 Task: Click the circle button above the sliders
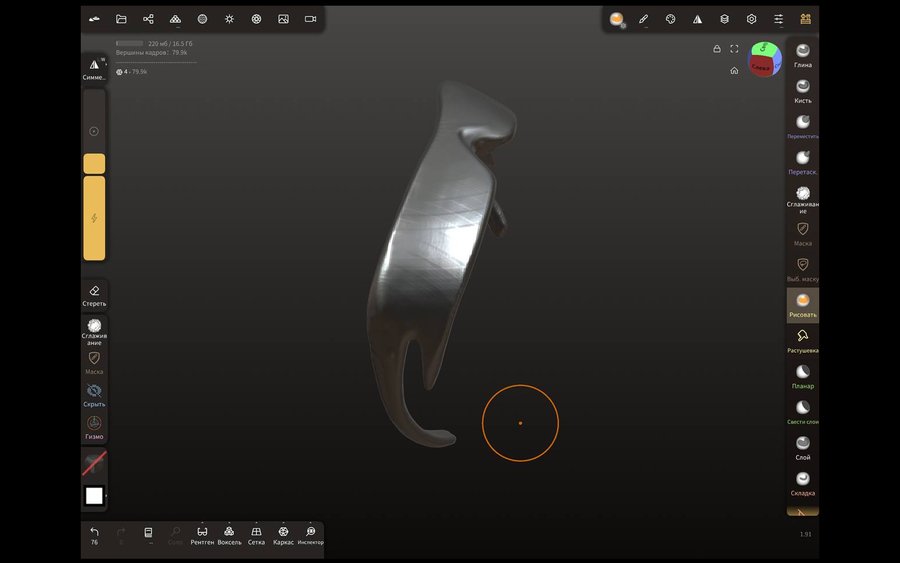(94, 131)
